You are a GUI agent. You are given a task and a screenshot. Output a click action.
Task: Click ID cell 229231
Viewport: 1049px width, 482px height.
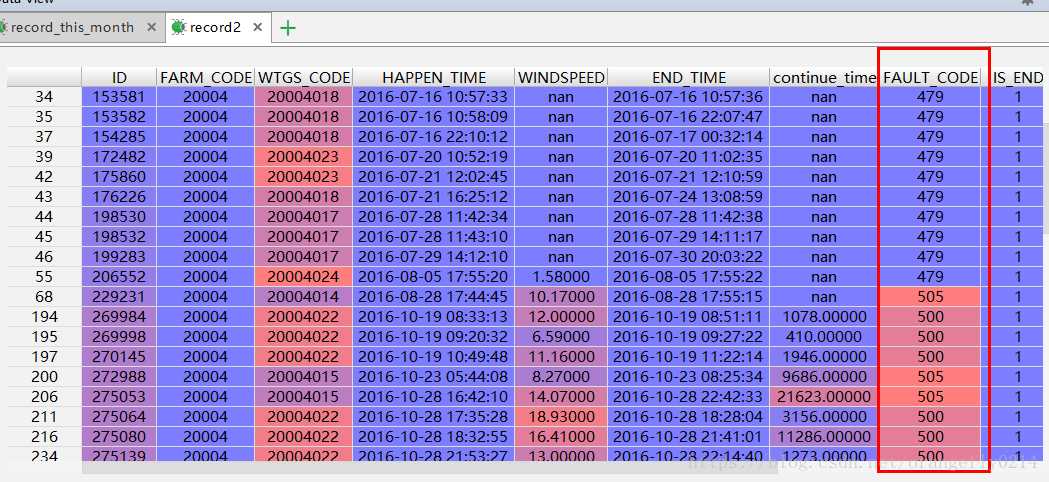click(119, 297)
